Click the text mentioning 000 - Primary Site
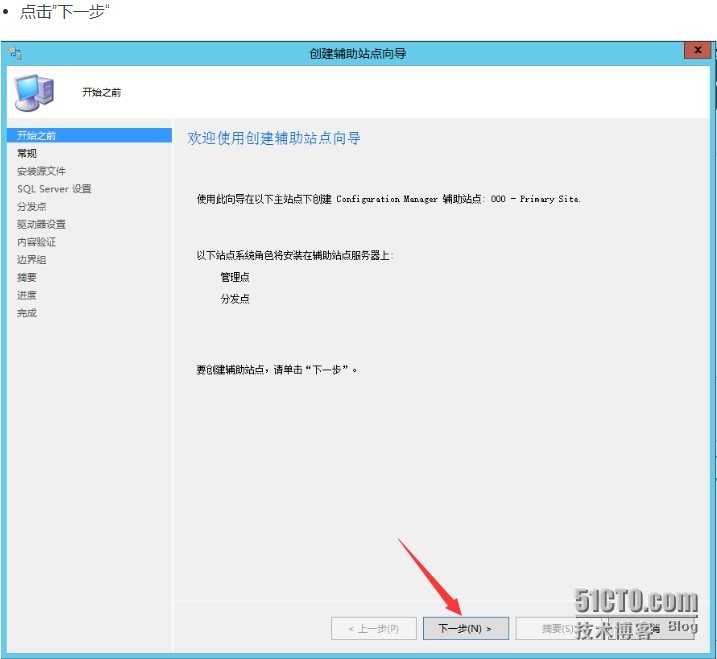This screenshot has width=717, height=659. point(388,199)
